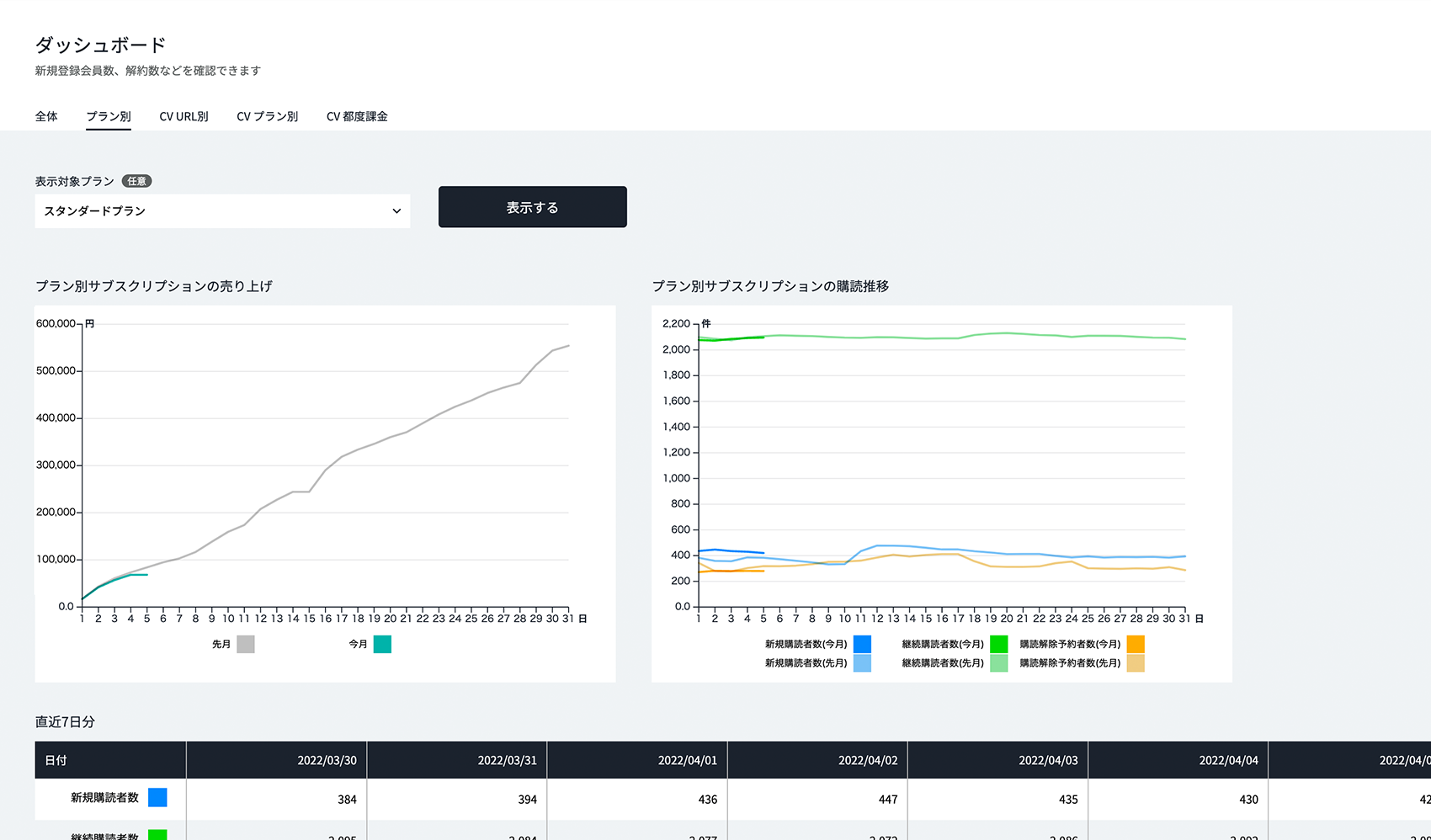Go to the CV プラン別 tab
This screenshot has width=1431, height=840.
[x=267, y=116]
